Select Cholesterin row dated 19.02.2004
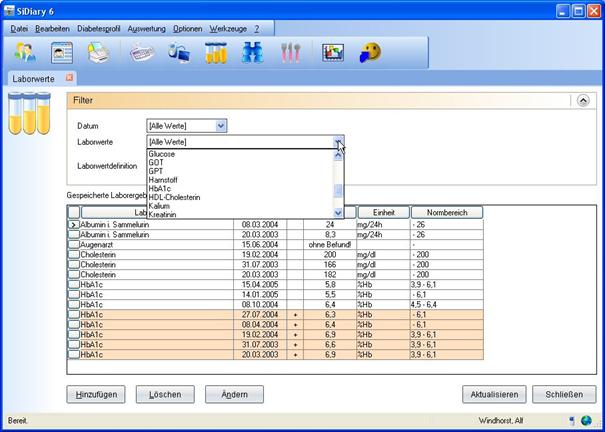 coord(275,255)
